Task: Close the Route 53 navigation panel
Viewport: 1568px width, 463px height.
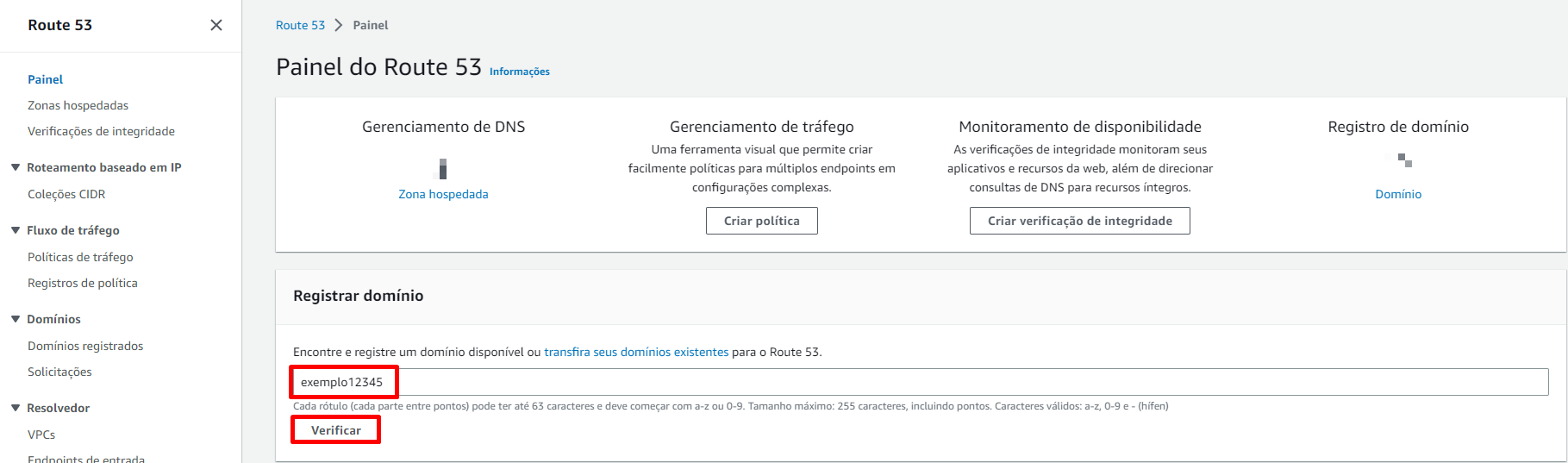Action: pyautogui.click(x=216, y=25)
